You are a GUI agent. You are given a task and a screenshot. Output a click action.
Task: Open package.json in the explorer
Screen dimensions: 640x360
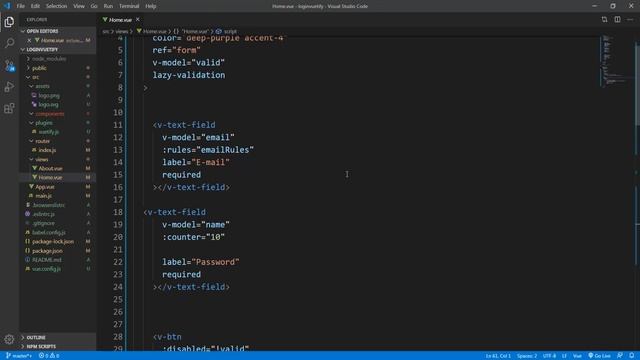57,251
